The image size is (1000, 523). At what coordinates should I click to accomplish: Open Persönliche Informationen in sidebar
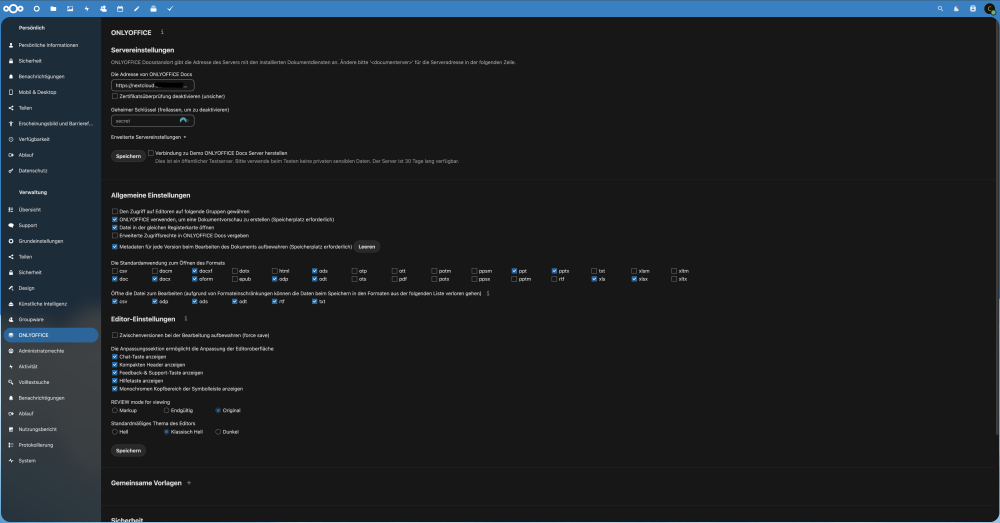(51, 45)
